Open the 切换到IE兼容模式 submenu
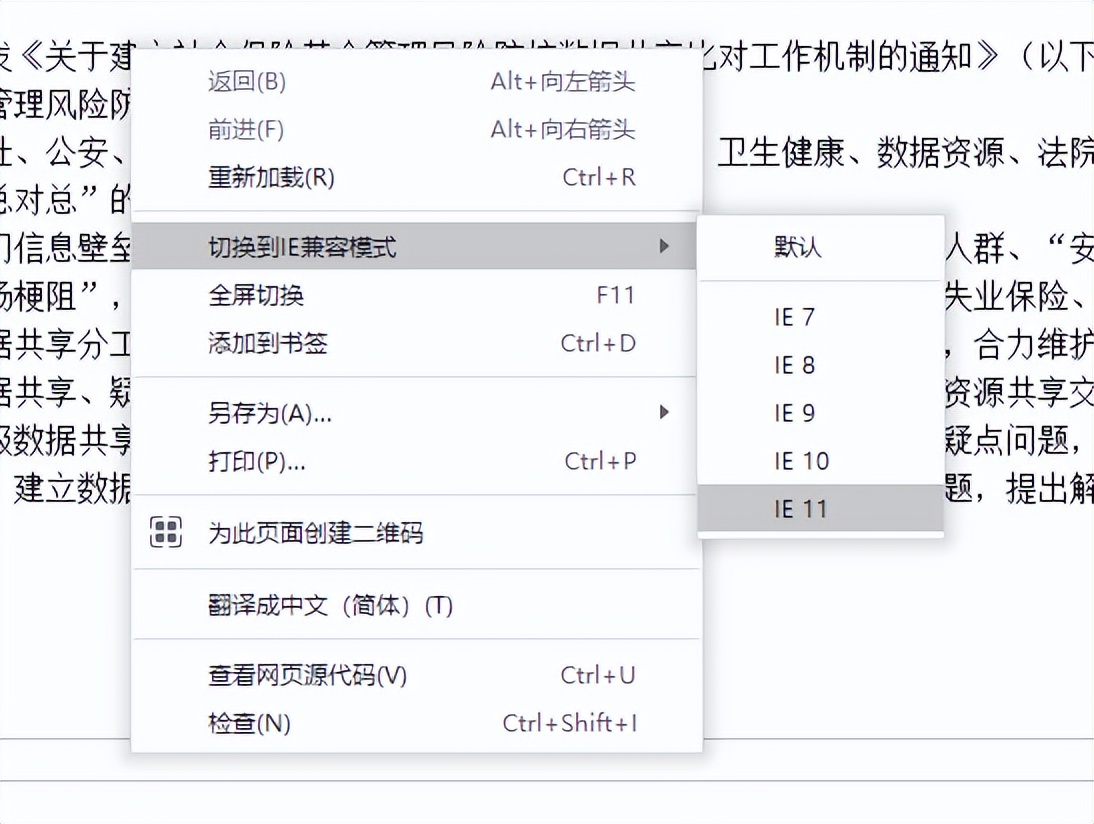Screen dimensions: 1094x824 (300, 243)
